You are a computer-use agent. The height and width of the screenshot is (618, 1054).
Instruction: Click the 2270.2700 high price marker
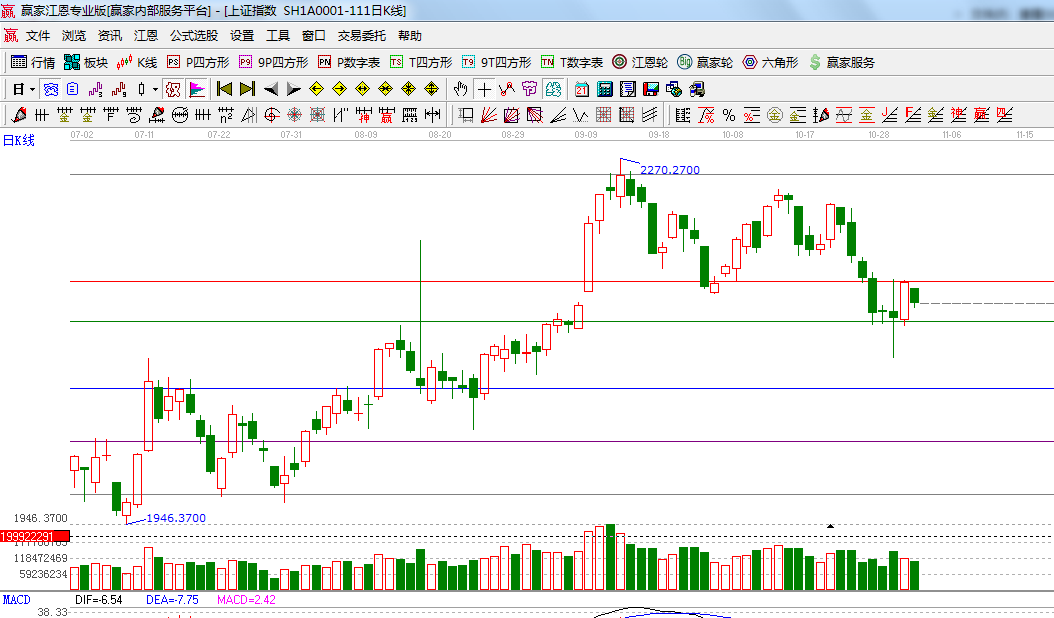[669, 170]
